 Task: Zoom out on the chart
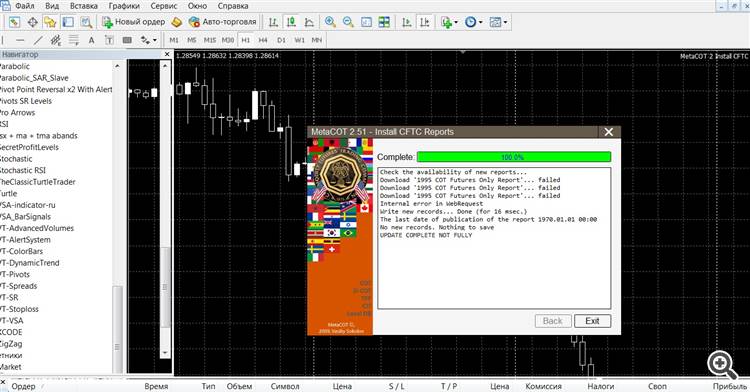(x=348, y=22)
